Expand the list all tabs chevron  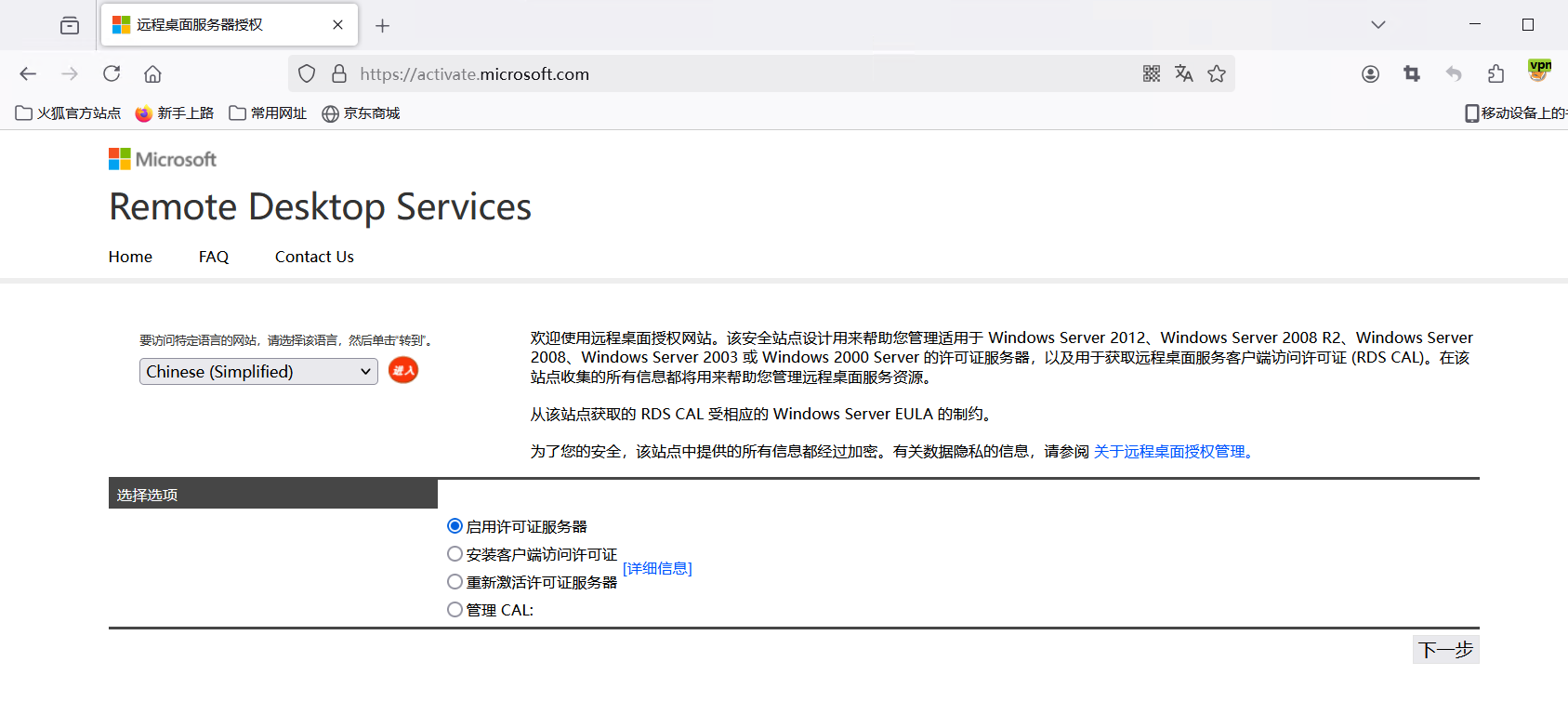[x=1377, y=25]
